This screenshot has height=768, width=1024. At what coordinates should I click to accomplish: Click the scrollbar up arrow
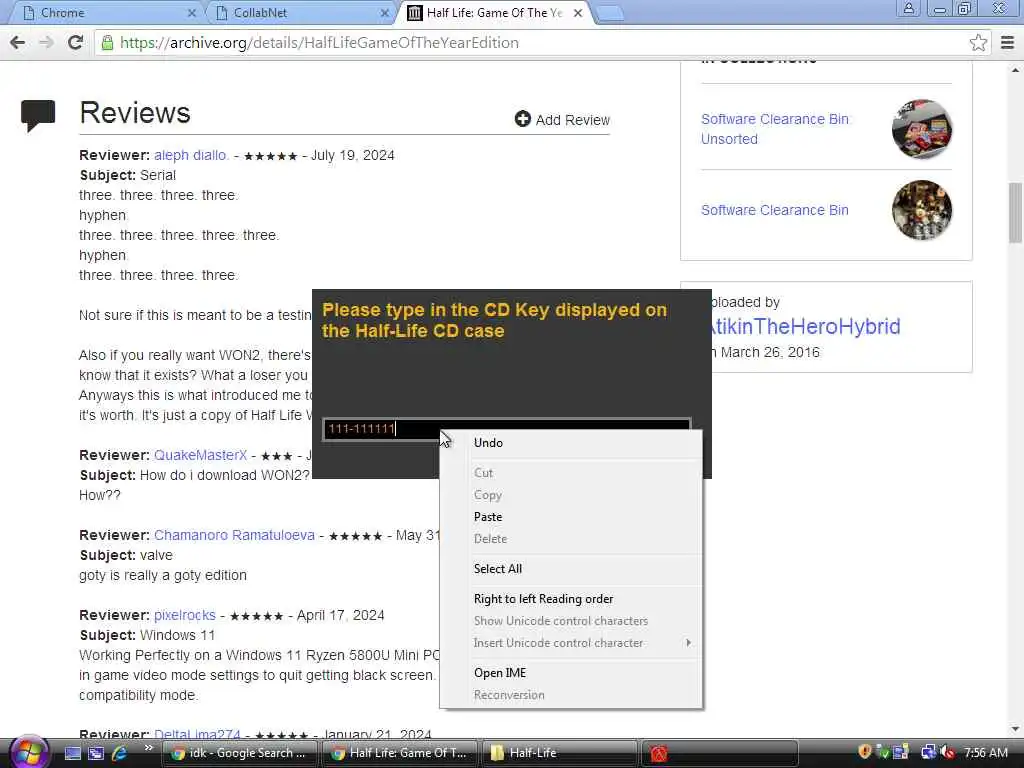coord(1015,70)
